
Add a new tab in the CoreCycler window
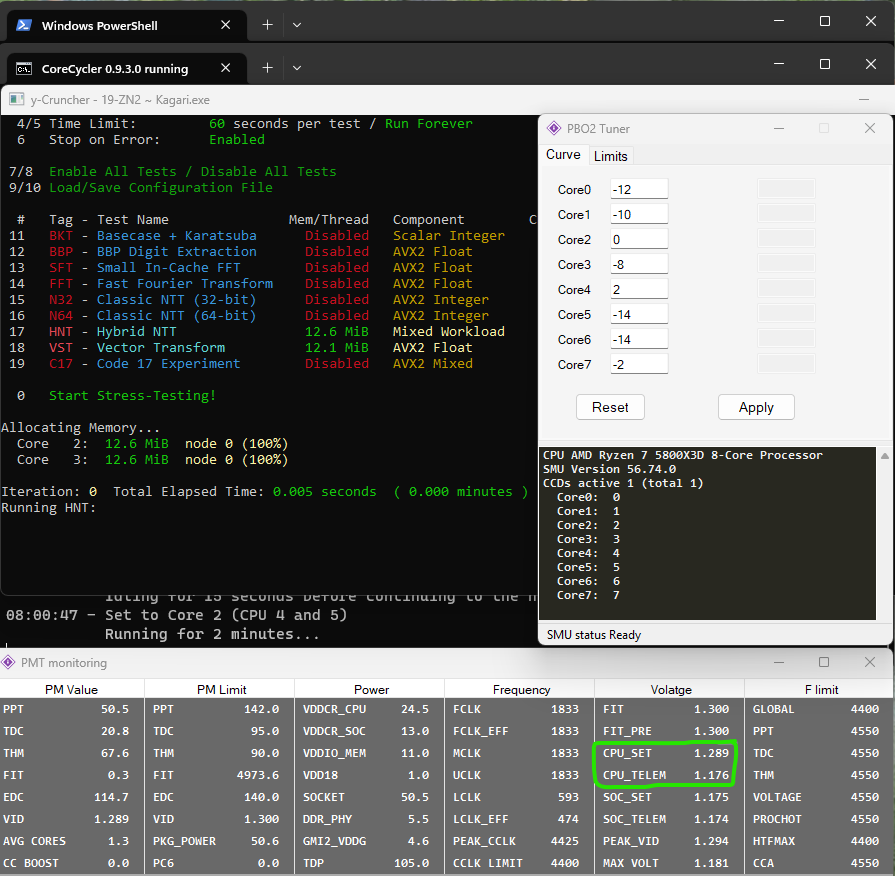pyautogui.click(x=267, y=68)
